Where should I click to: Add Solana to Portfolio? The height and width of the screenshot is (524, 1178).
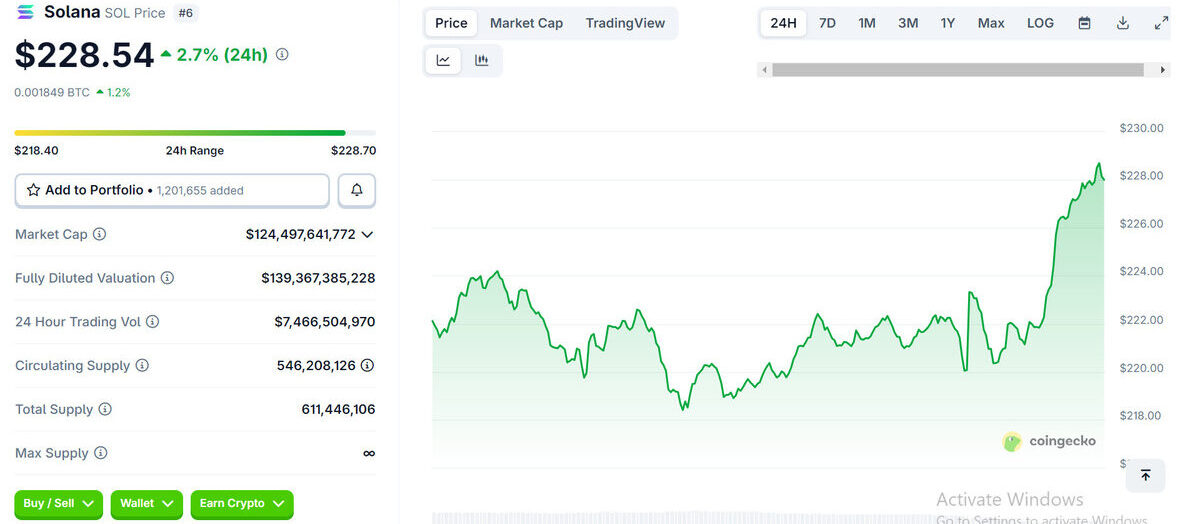click(x=171, y=190)
